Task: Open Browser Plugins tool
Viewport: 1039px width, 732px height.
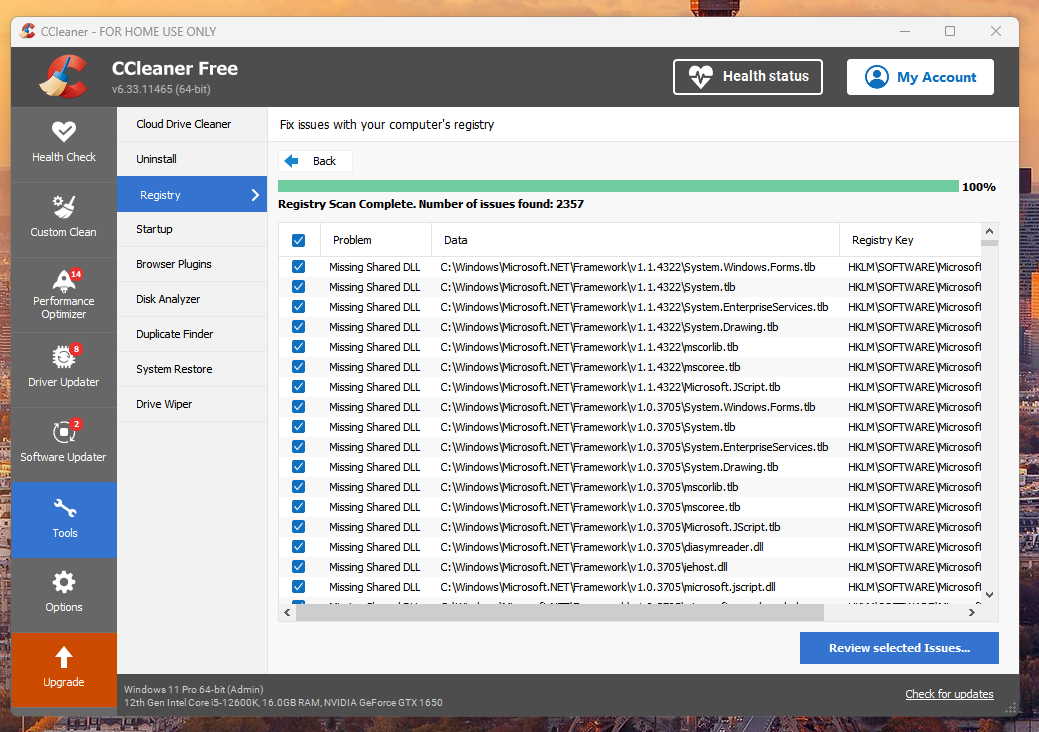Action: (x=192, y=264)
